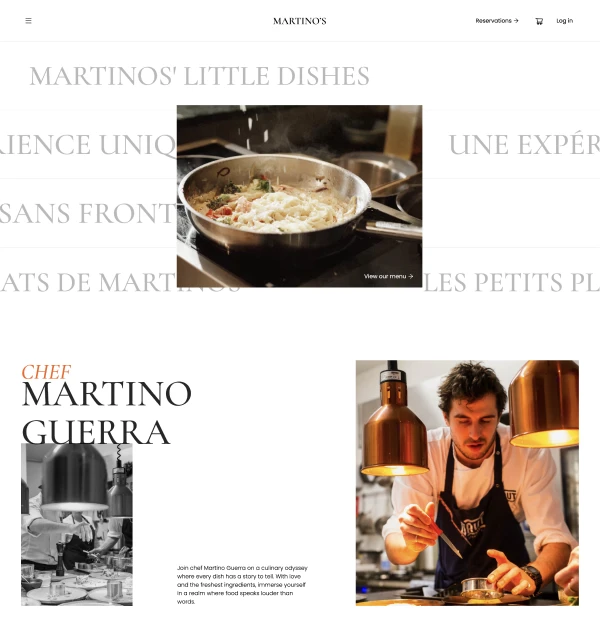
Task: Go to the Reservations page
Action: pyautogui.click(x=497, y=21)
